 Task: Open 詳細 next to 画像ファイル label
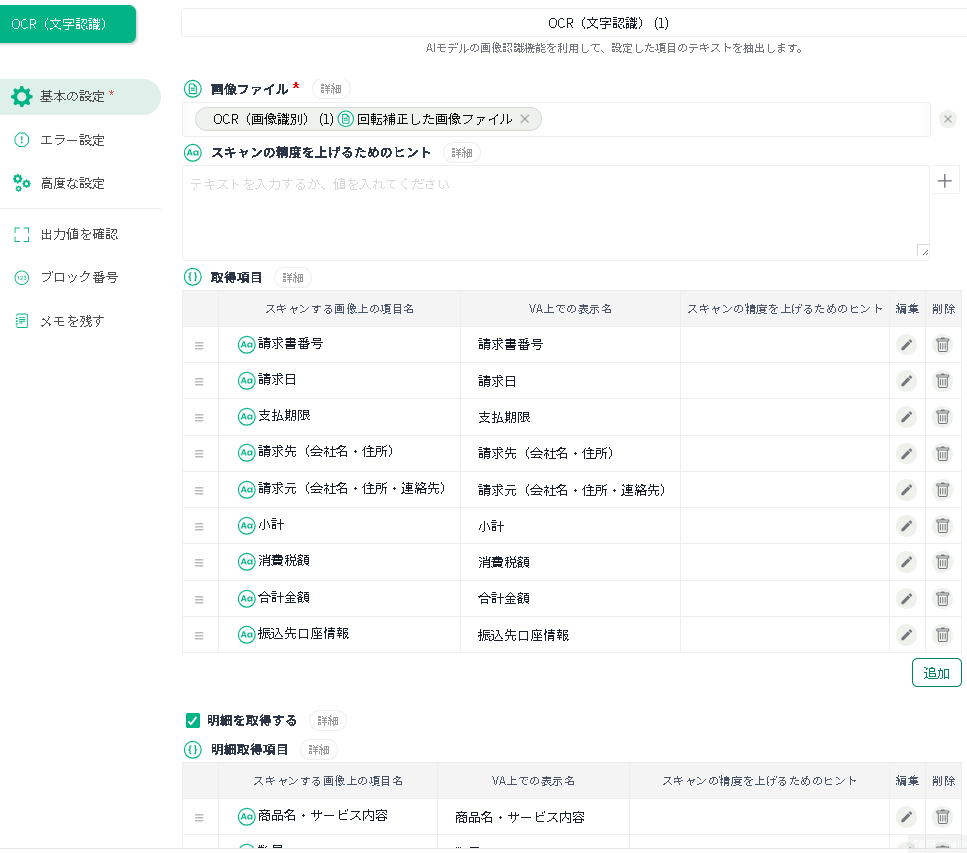(331, 89)
